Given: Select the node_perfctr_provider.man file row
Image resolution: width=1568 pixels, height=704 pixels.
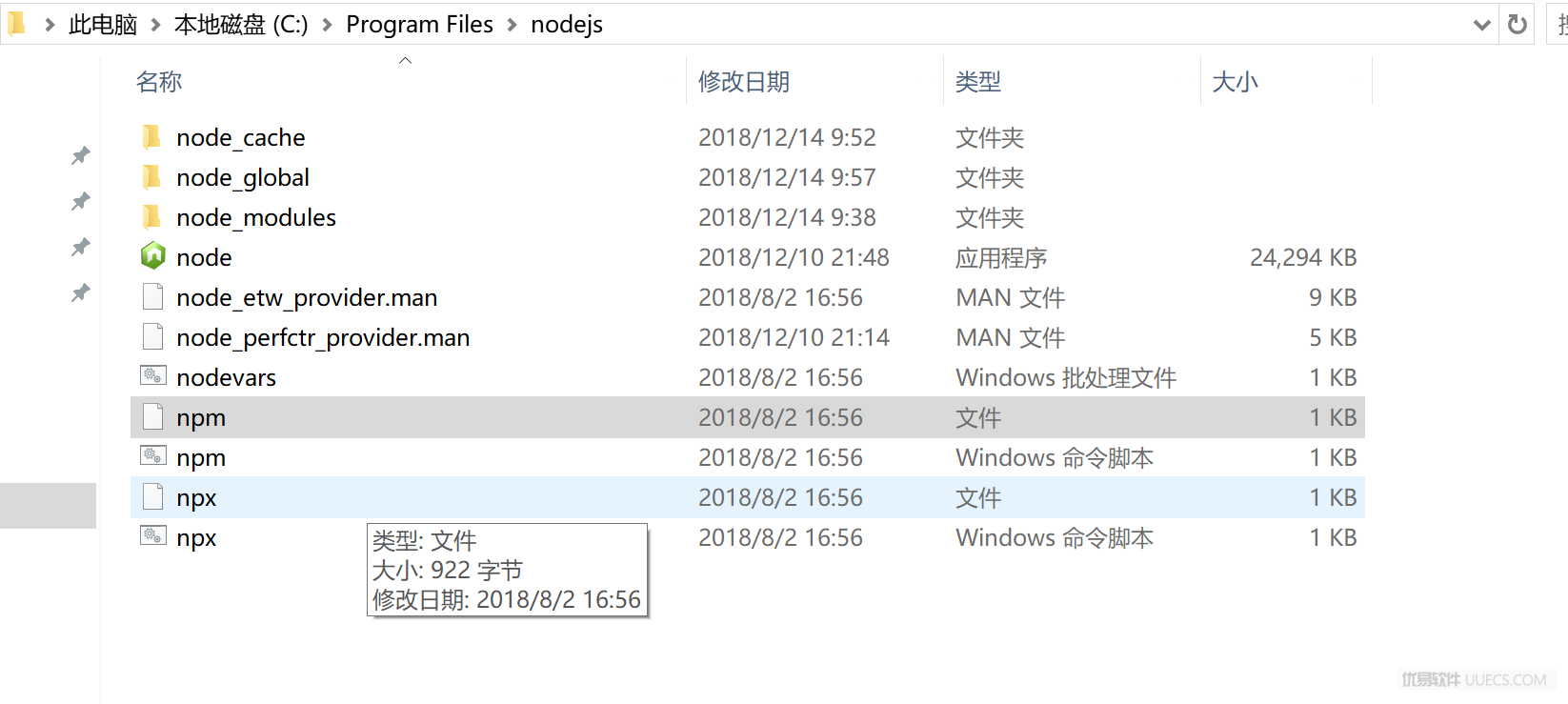Looking at the screenshot, I should tap(748, 337).
